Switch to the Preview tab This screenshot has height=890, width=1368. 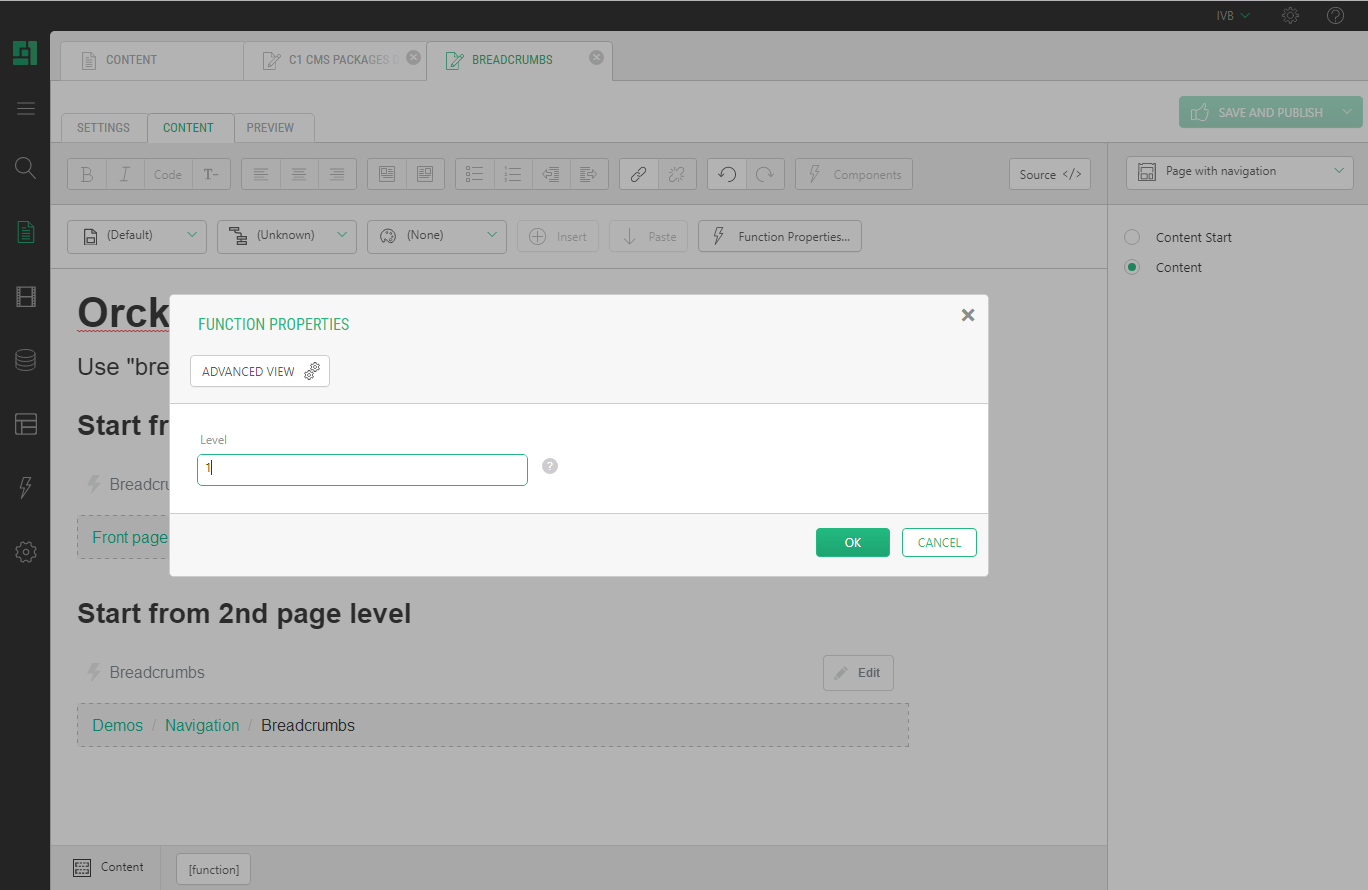[x=270, y=128]
